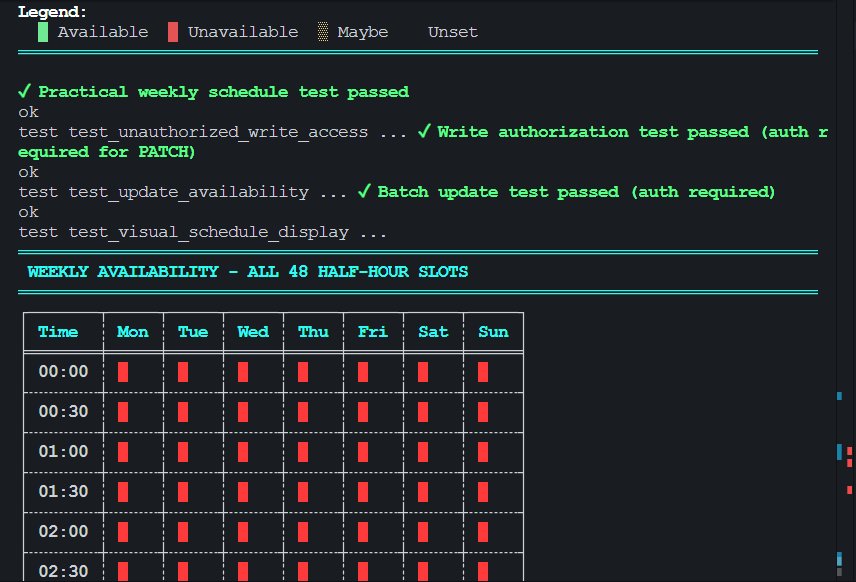Toggle the Tuesday 02:30 availability marker
856x582 pixels.
[x=184, y=571]
